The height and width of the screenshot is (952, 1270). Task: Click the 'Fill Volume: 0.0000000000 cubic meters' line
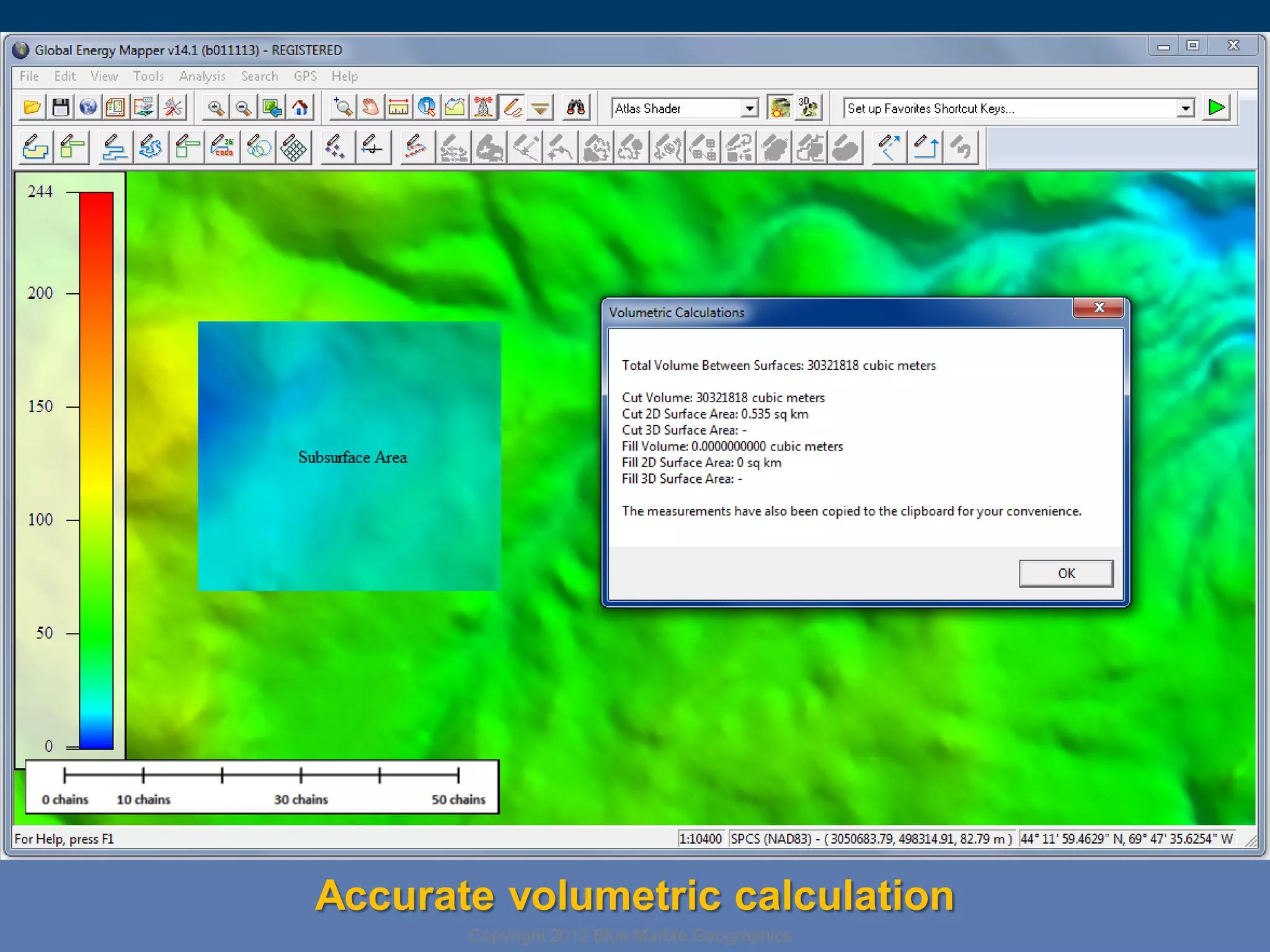732,446
